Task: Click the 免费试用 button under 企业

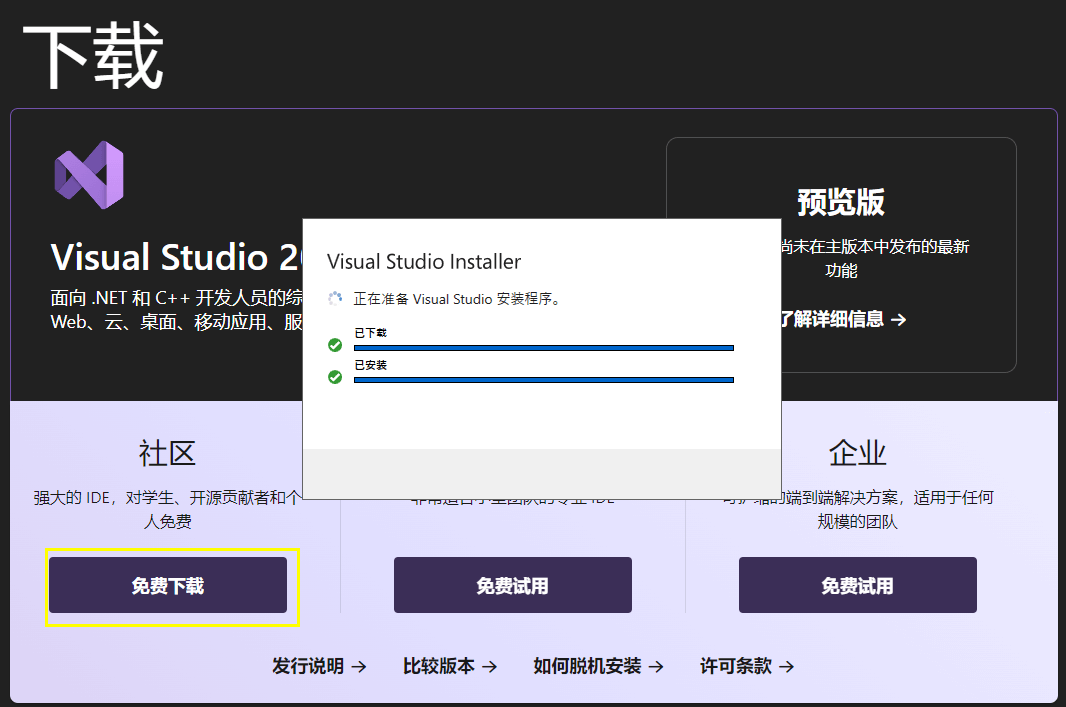Action: tap(857, 585)
